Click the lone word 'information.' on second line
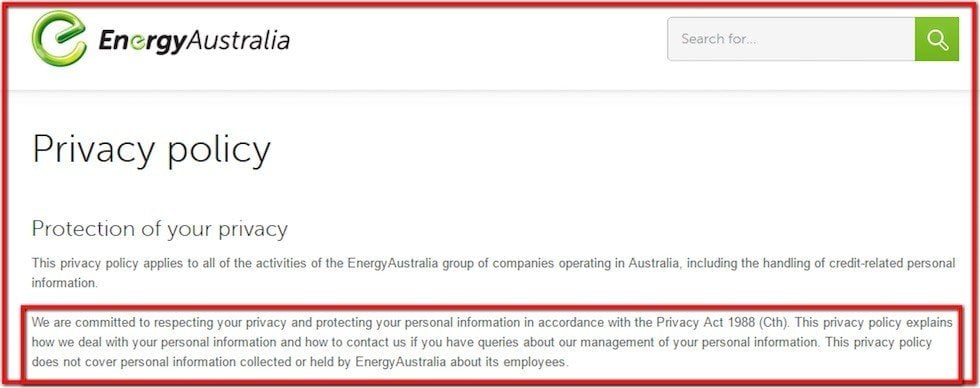 pos(65,283)
